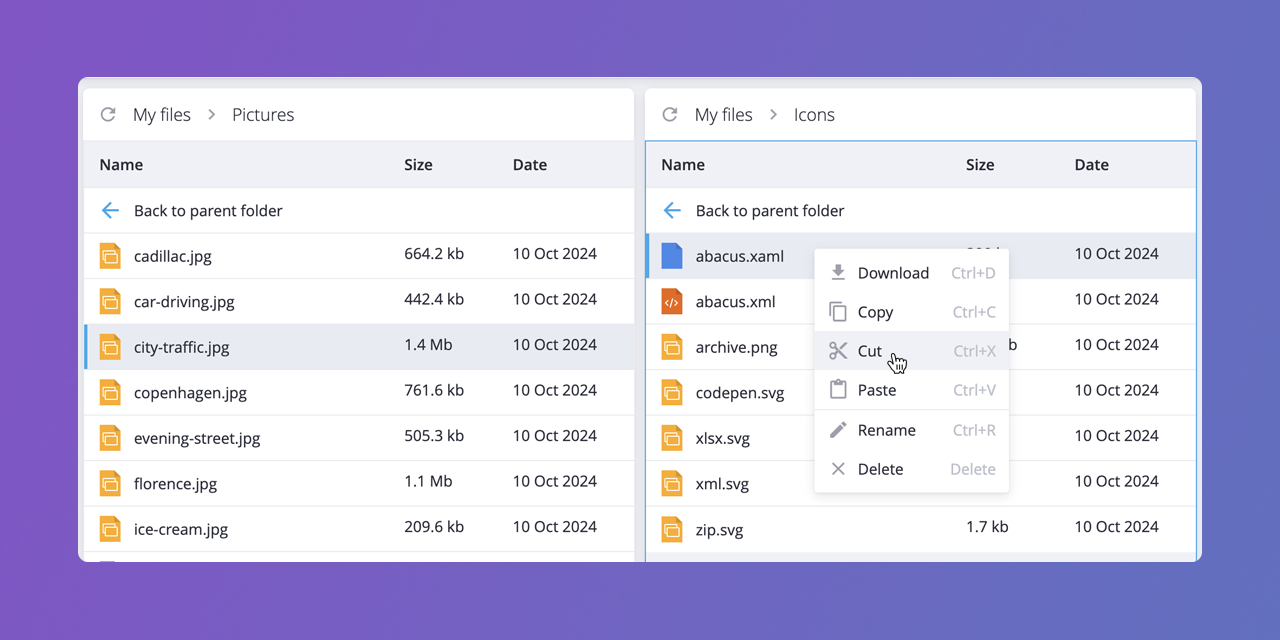Choose Paste from the context menu
Image resolution: width=1280 pixels, height=640 pixels.
coord(912,390)
